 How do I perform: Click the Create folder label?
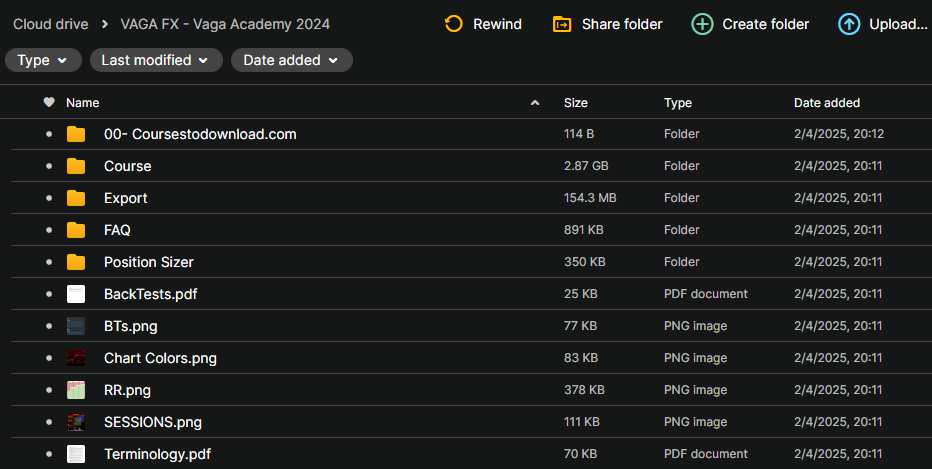point(766,24)
